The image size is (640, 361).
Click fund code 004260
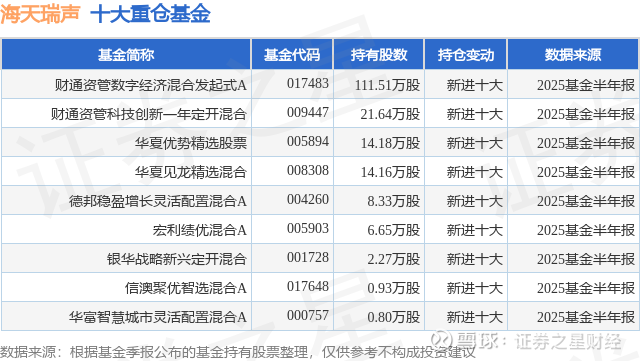tap(308, 199)
